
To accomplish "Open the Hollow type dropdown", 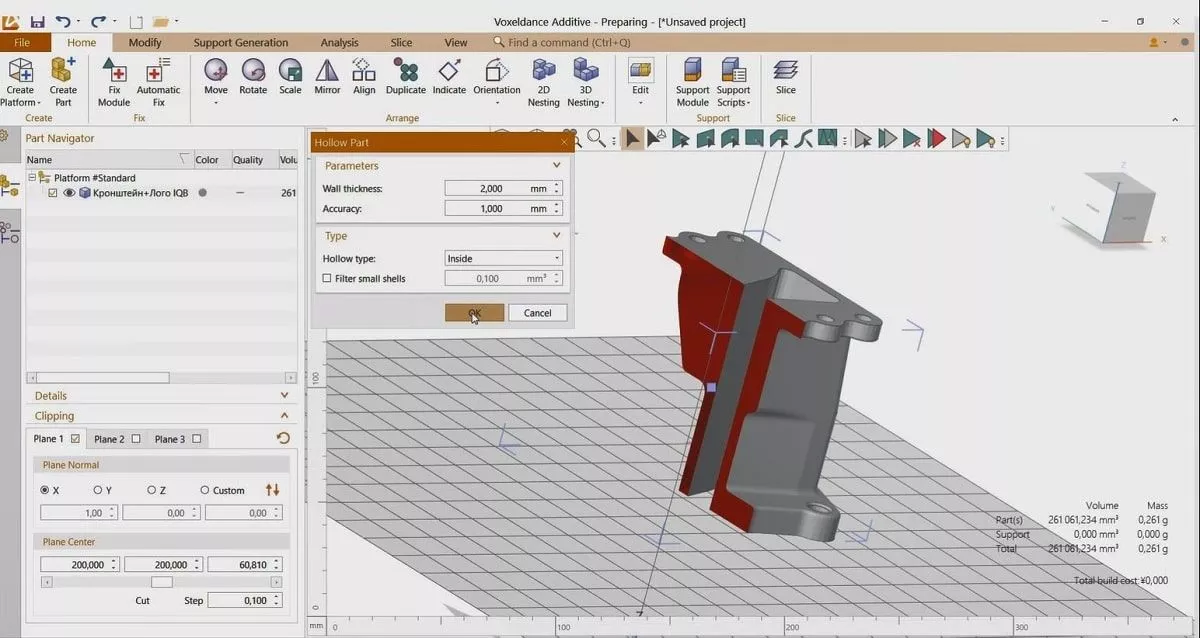I will pos(503,258).
